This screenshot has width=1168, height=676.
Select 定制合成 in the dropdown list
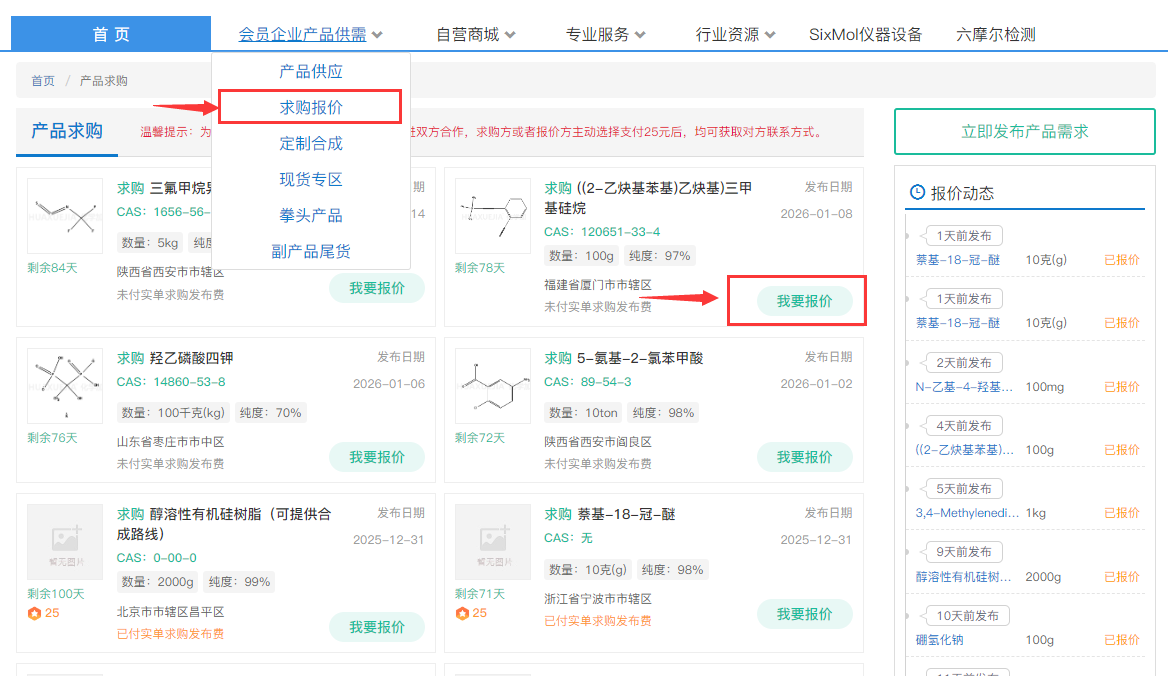pos(311,143)
